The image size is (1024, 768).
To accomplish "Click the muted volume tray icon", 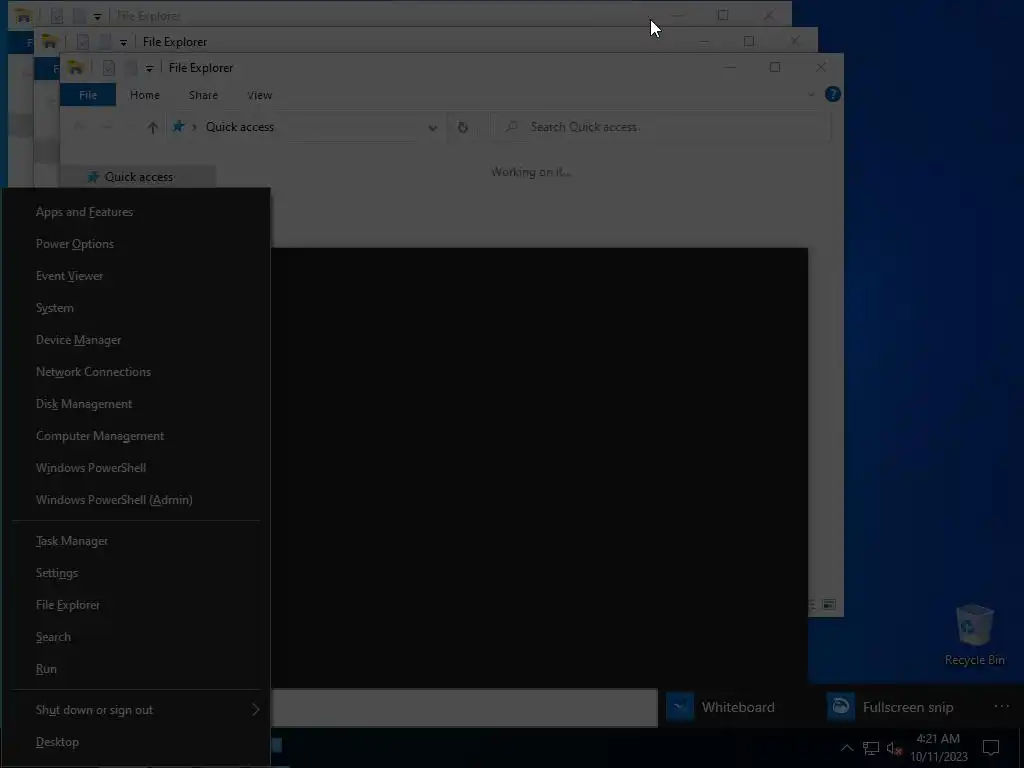I will [x=894, y=748].
